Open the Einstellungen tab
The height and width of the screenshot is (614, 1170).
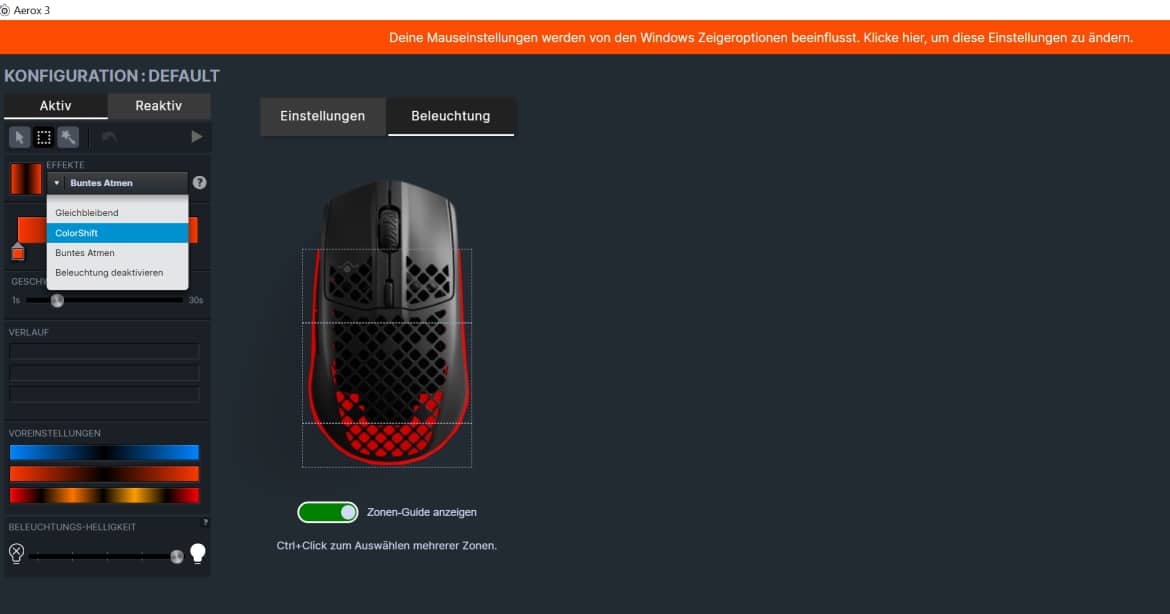click(x=322, y=116)
